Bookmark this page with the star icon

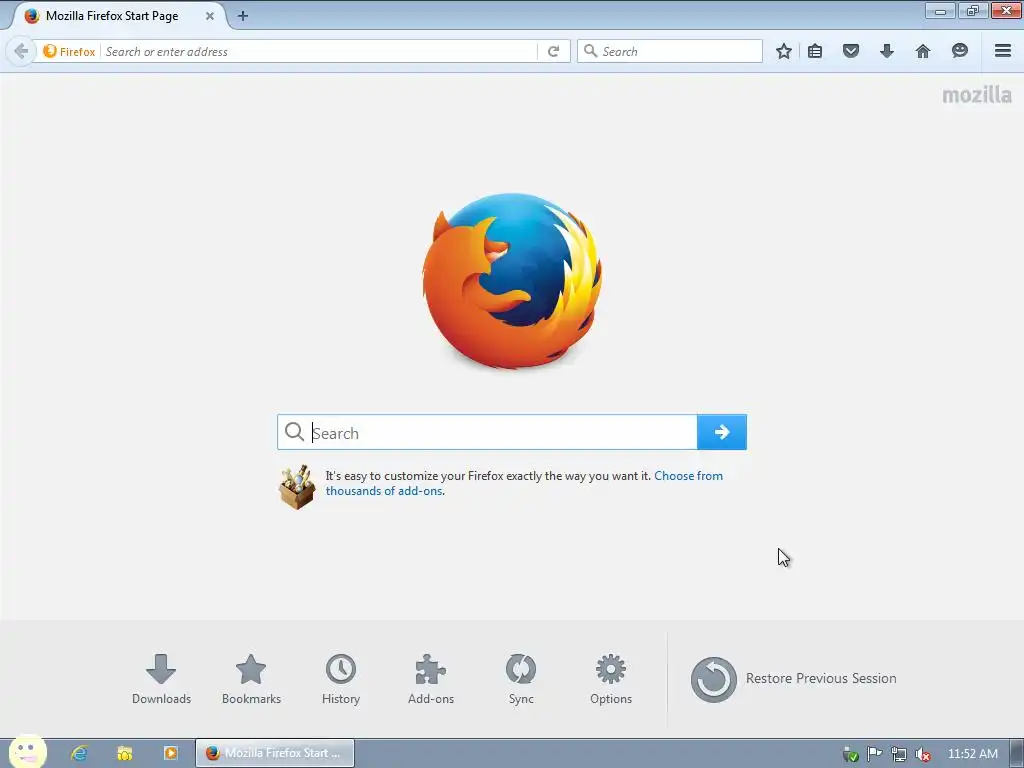coord(784,51)
